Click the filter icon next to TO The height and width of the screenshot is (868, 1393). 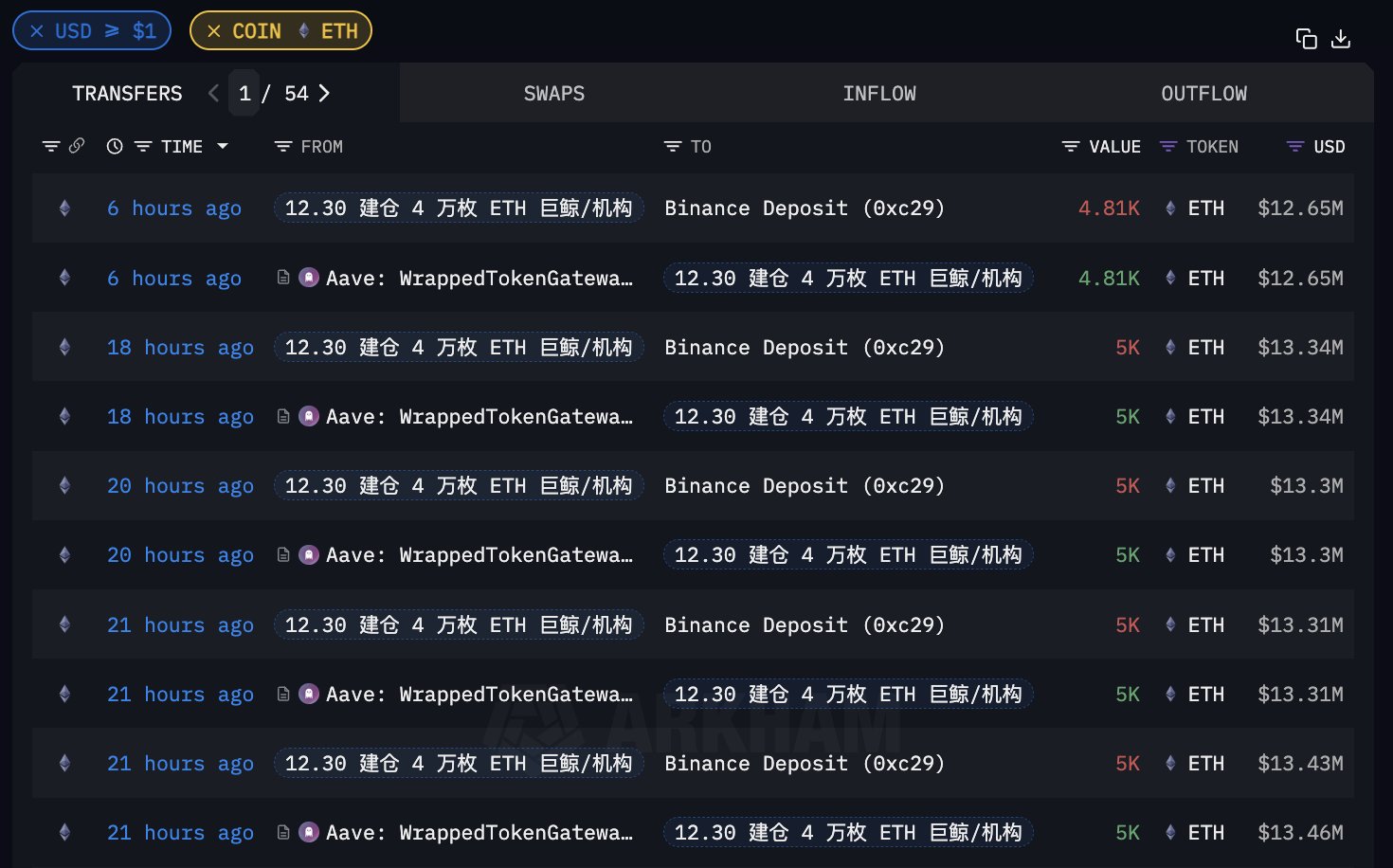(x=673, y=147)
